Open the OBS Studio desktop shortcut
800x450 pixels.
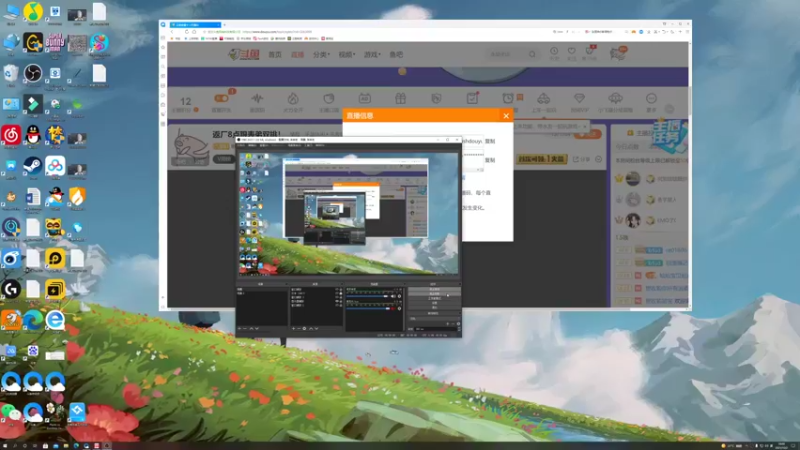point(33,73)
